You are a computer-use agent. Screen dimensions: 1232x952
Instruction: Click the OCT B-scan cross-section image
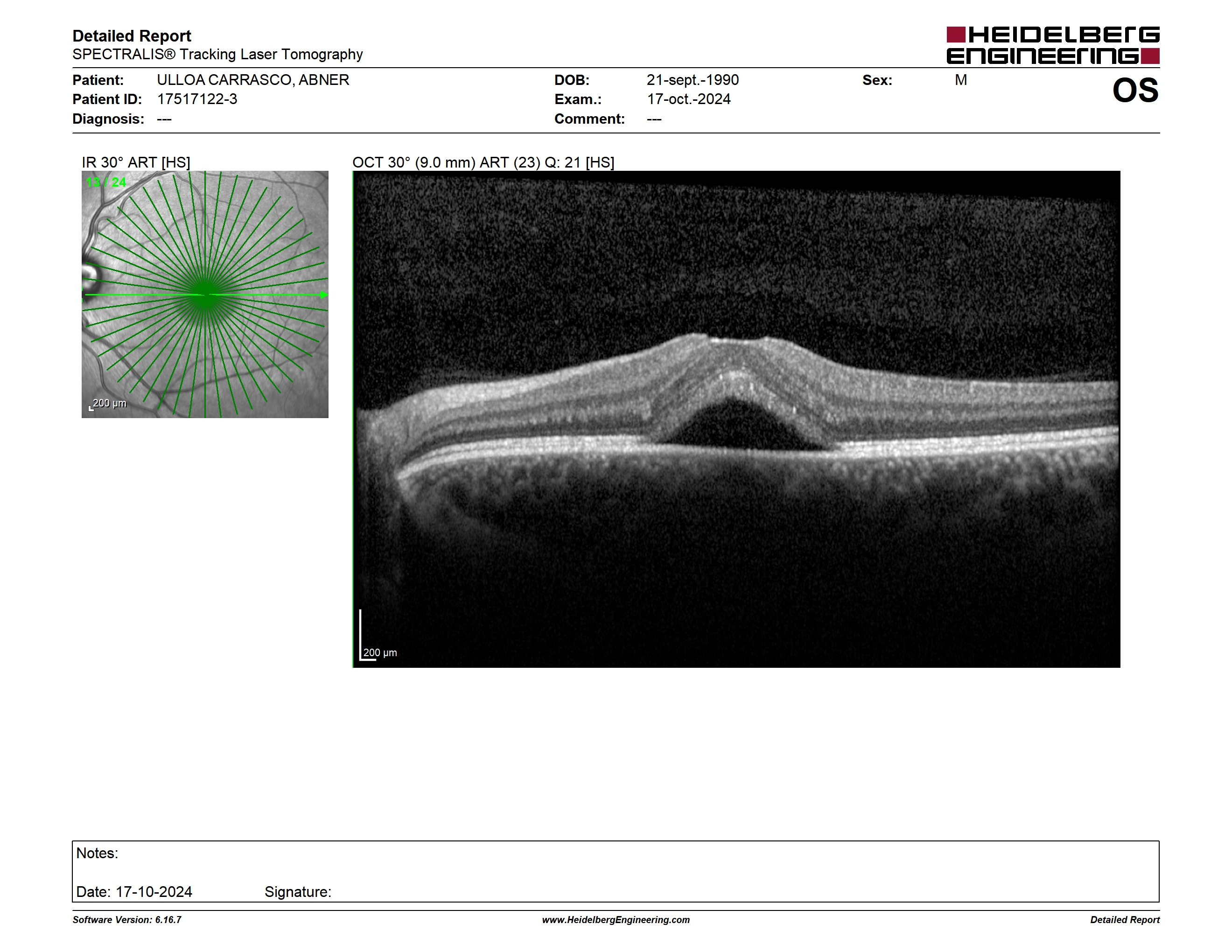point(736,419)
